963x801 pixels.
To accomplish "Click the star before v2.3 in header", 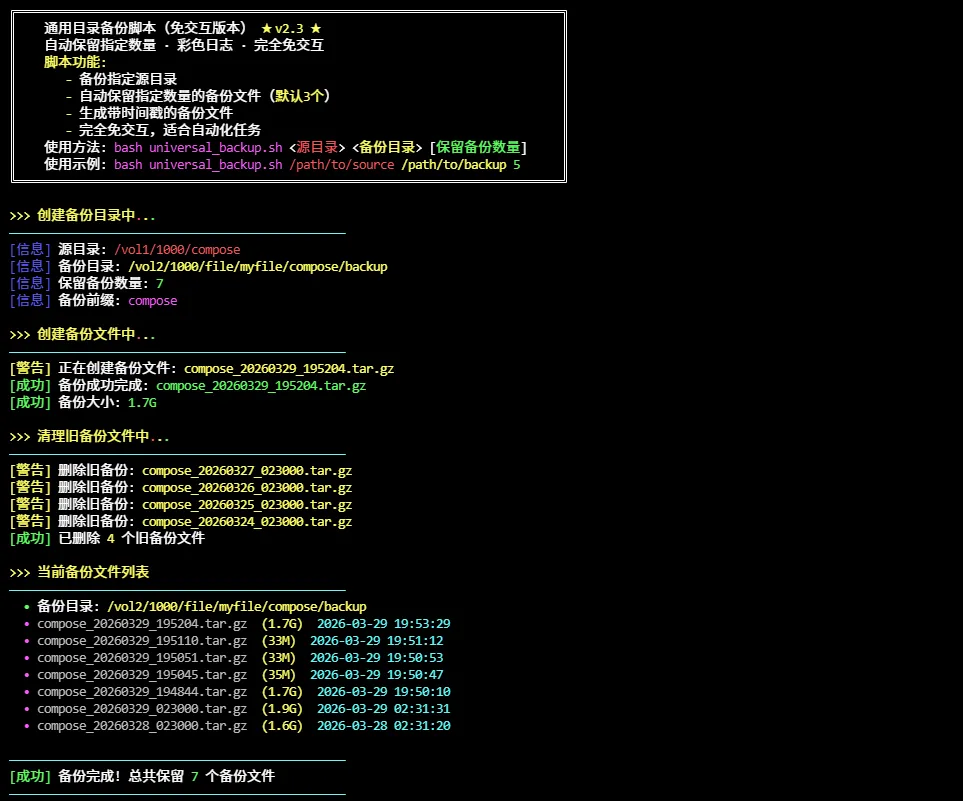I will [x=266, y=28].
